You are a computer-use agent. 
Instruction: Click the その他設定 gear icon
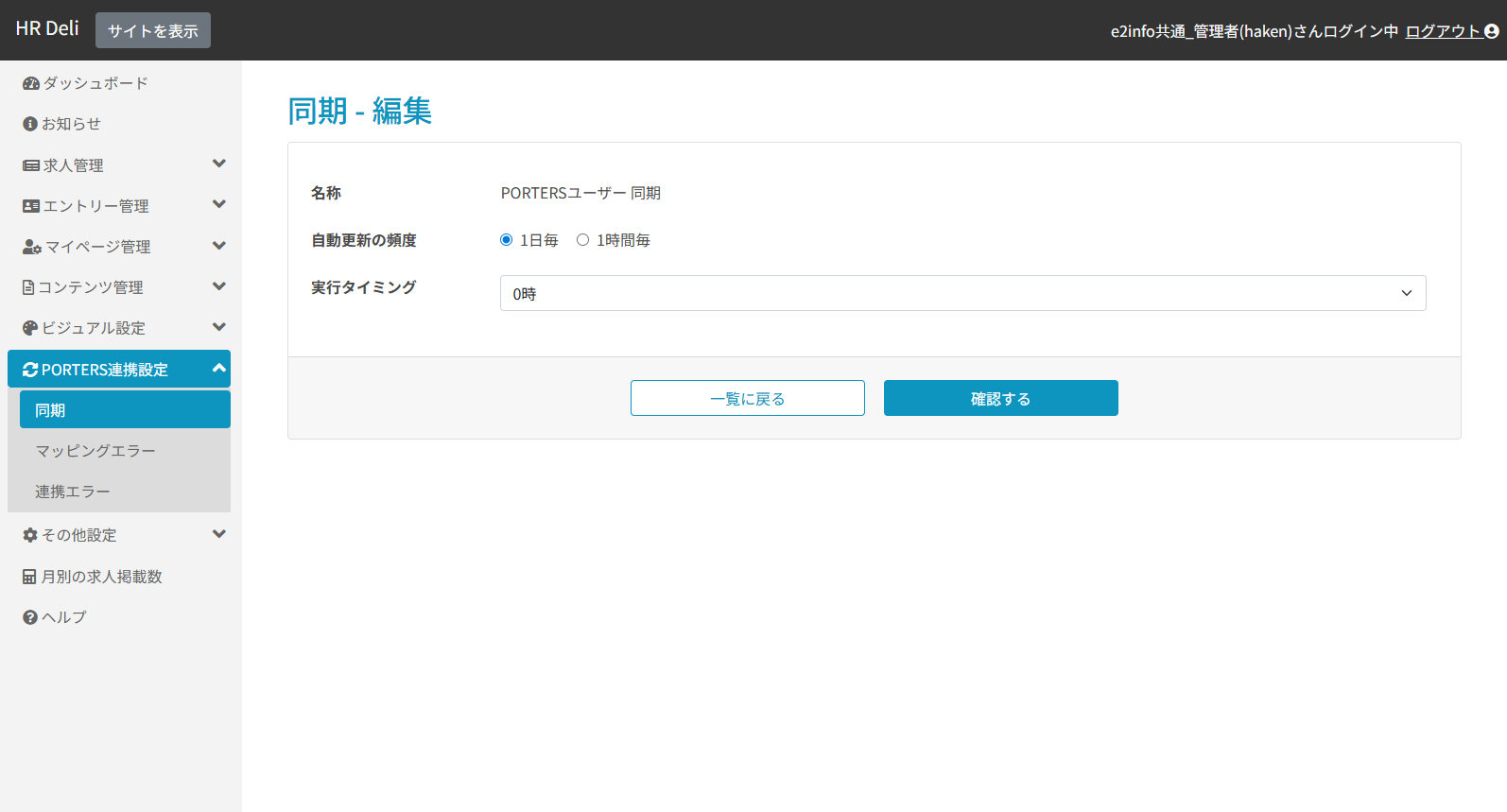[x=30, y=535]
